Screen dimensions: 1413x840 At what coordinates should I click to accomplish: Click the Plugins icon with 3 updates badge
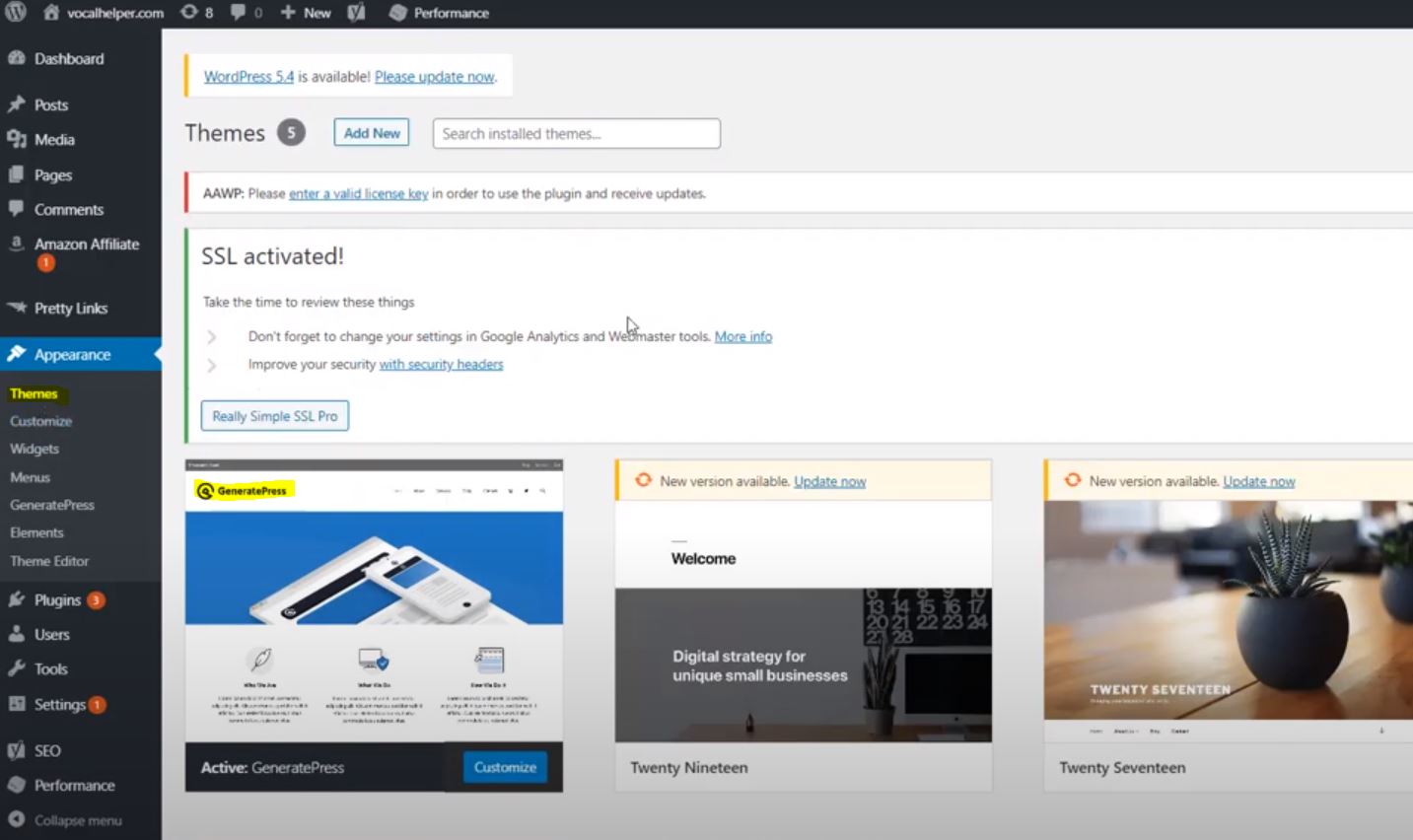pos(17,599)
